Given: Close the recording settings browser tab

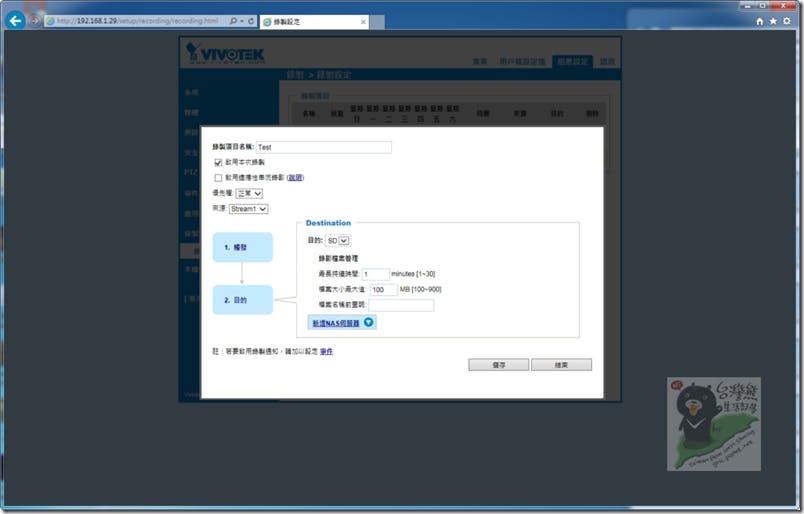Looking at the screenshot, I should click(363, 22).
